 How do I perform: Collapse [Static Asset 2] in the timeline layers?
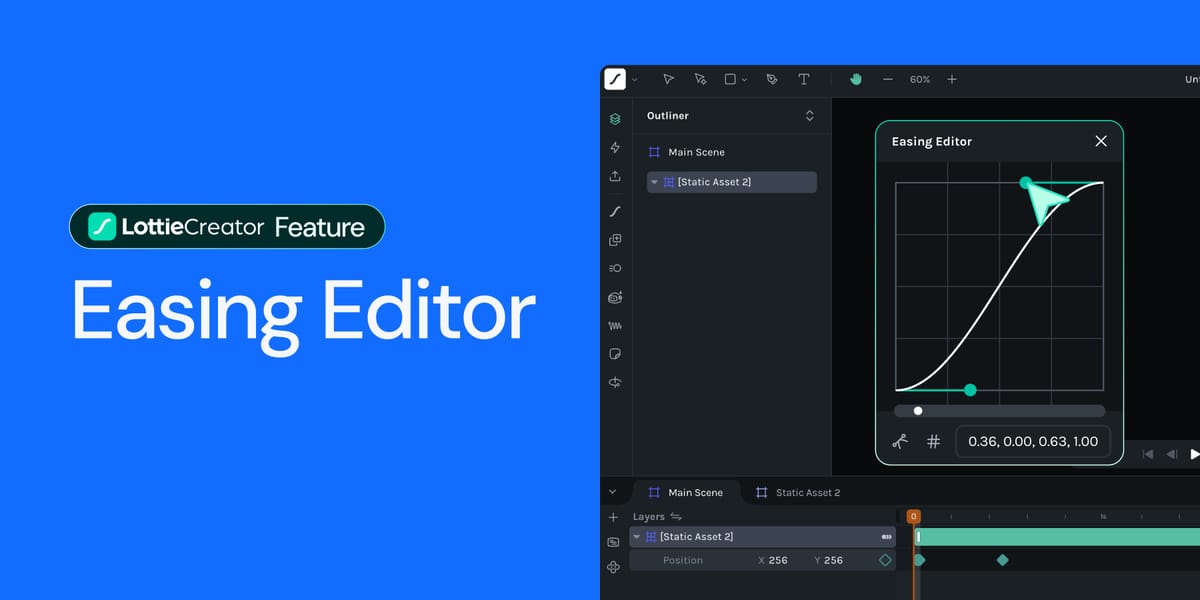[x=636, y=537]
